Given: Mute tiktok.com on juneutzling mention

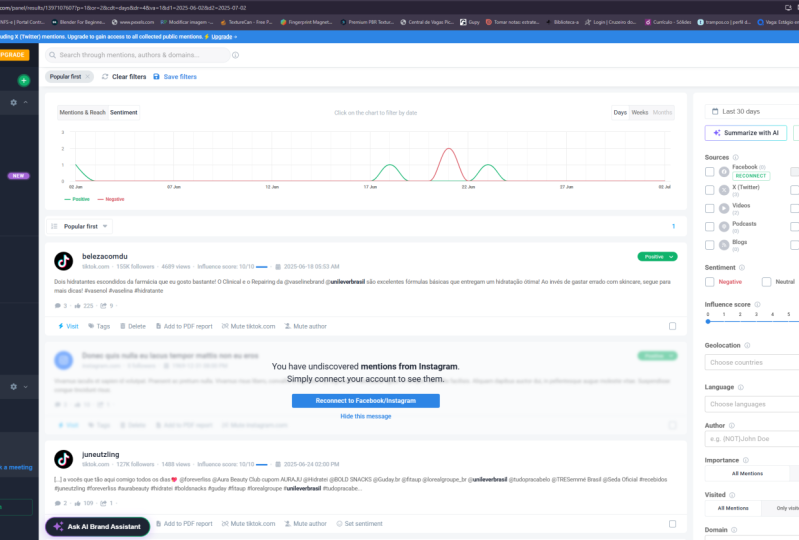Looking at the screenshot, I should [249, 524].
